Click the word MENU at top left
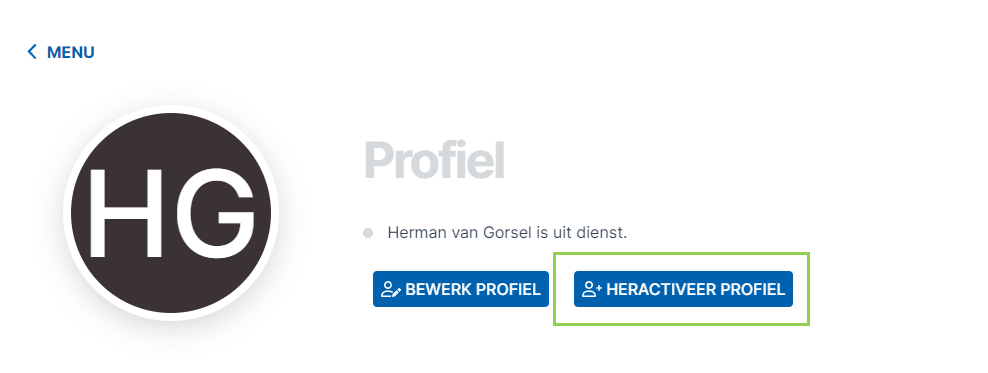Image resolution: width=988 pixels, height=373 pixels. coord(71,52)
